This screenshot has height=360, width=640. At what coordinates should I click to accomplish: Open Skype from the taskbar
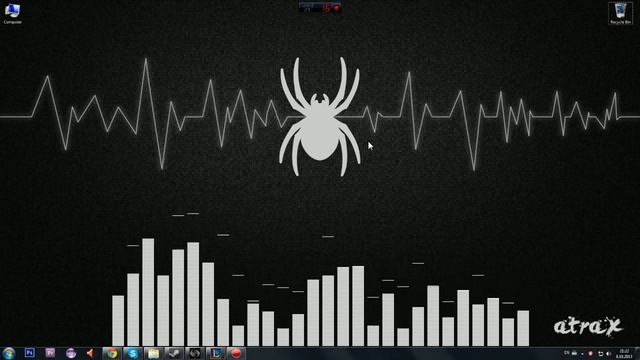[133, 353]
